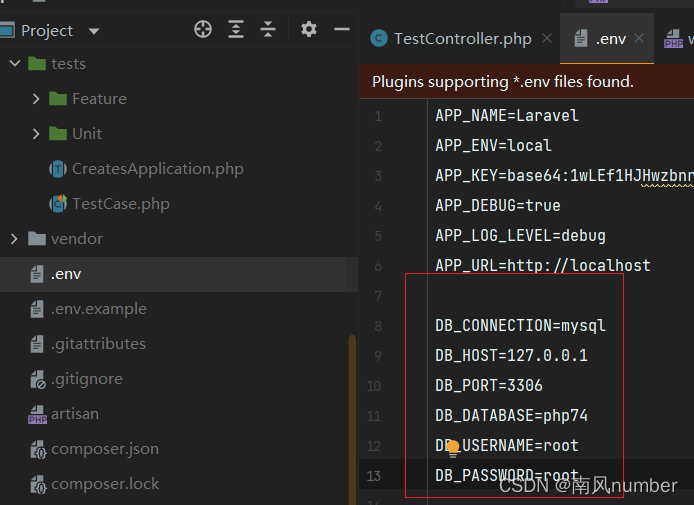
Task: Place cursor on APP_ENV=local line
Action: click(x=494, y=146)
